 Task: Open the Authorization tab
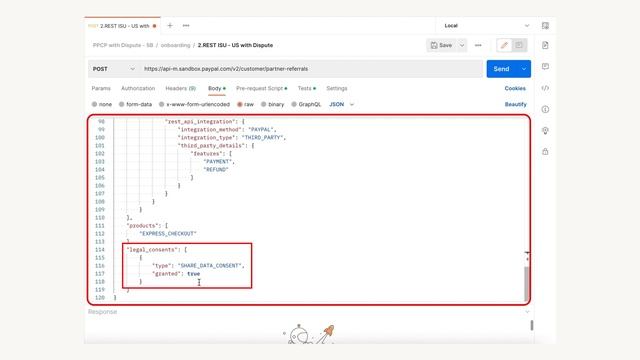point(138,88)
